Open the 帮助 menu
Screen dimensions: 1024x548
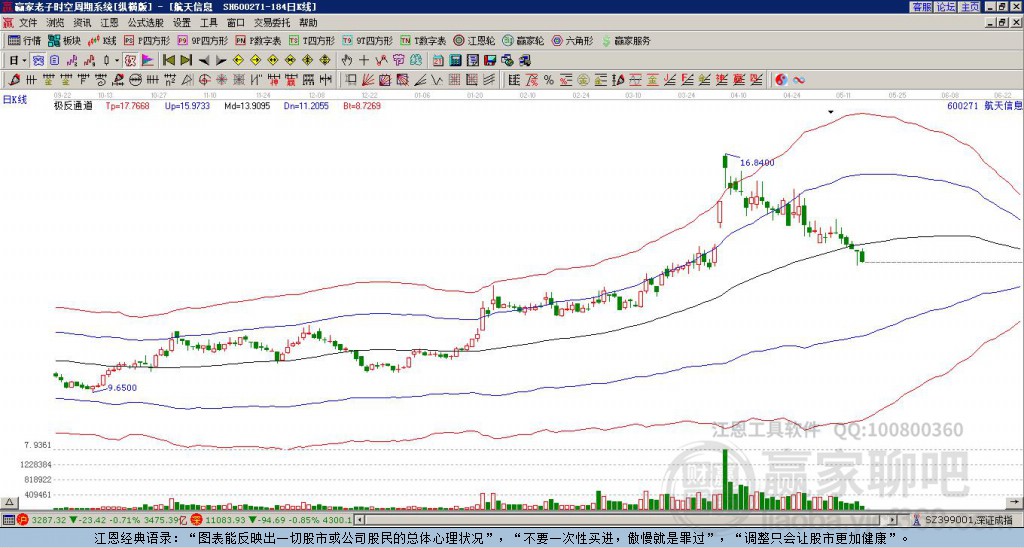pyautogui.click(x=308, y=23)
